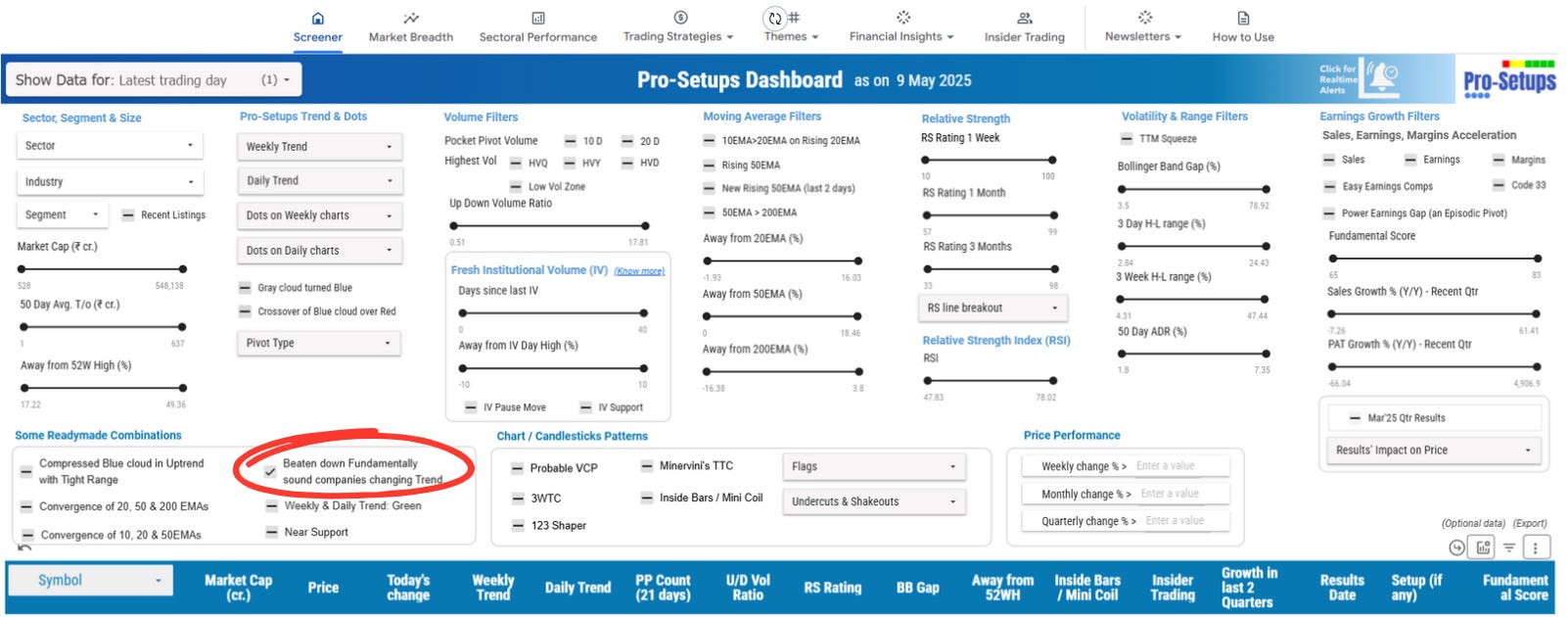The height and width of the screenshot is (617, 1568).
Task: Click the Know more link
Action: (639, 271)
